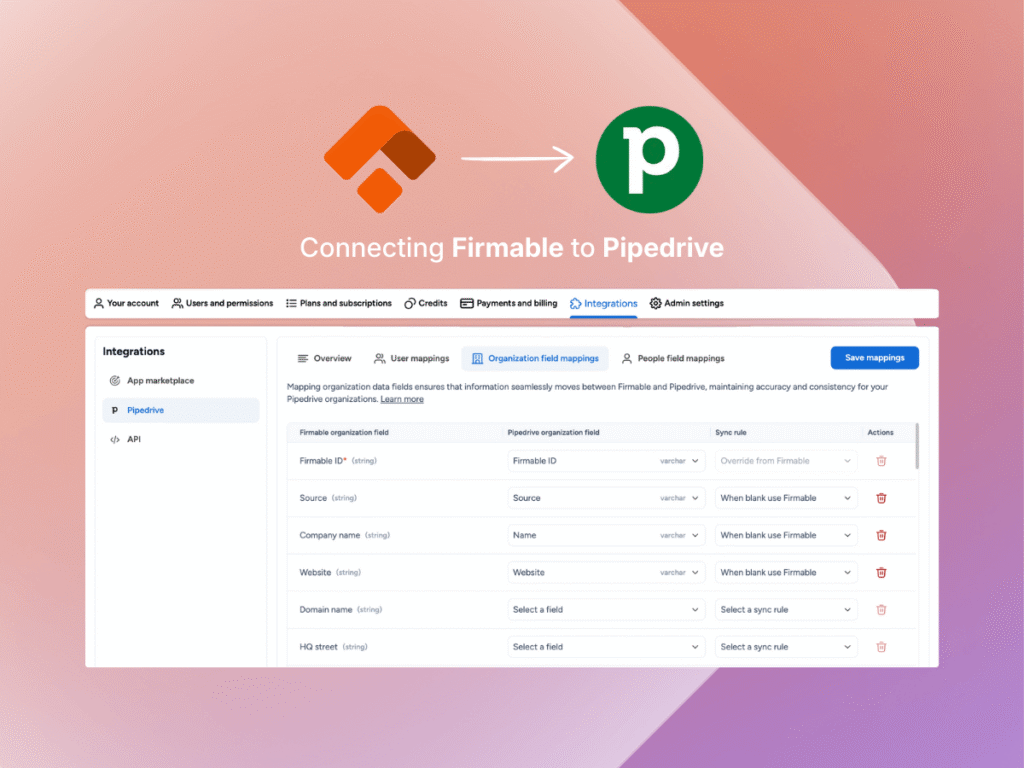Image resolution: width=1024 pixels, height=768 pixels.
Task: Open the API integration section
Action: (134, 439)
